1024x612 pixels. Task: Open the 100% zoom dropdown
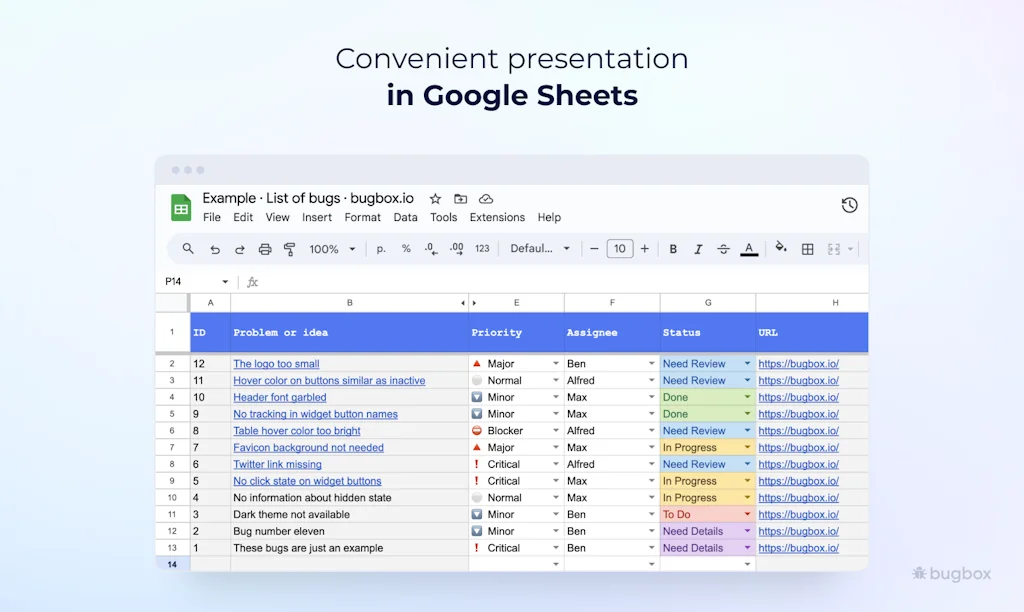[x=332, y=249]
